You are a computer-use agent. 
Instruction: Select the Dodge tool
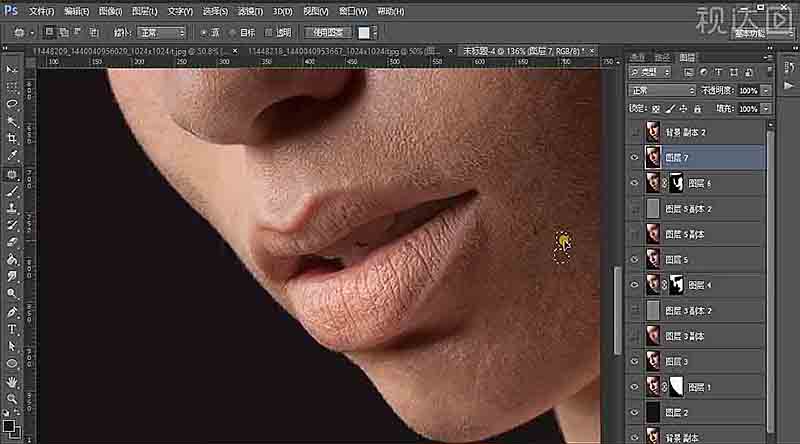tap(12, 293)
